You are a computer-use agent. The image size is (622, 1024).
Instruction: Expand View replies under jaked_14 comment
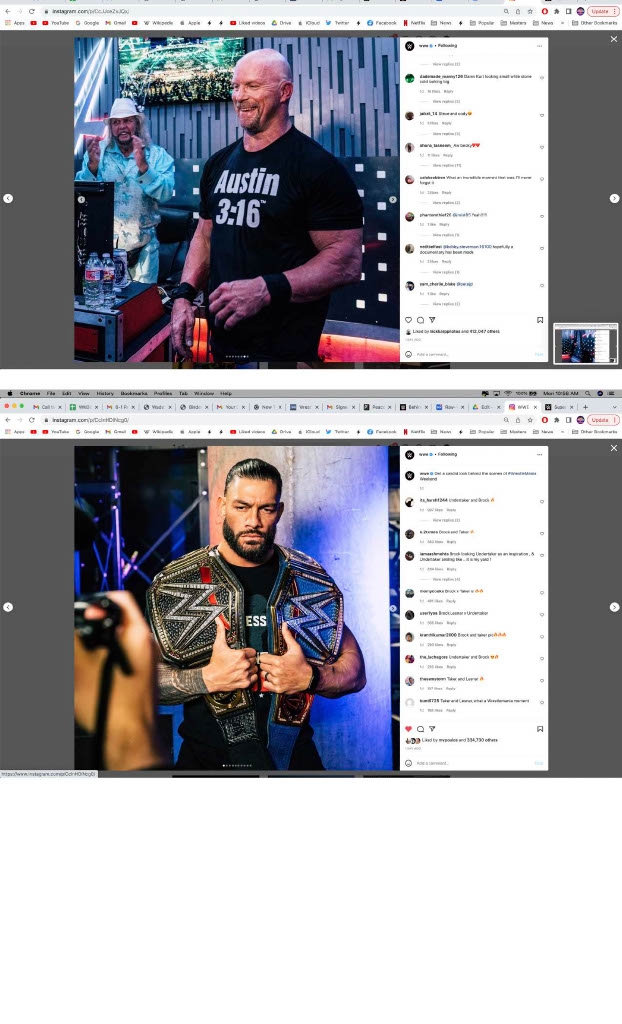[x=446, y=134]
